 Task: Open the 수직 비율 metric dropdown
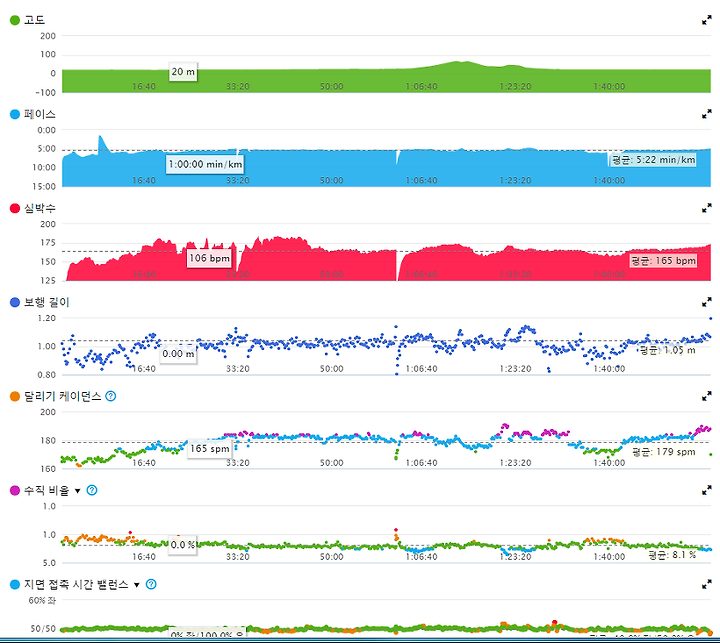tap(78, 491)
